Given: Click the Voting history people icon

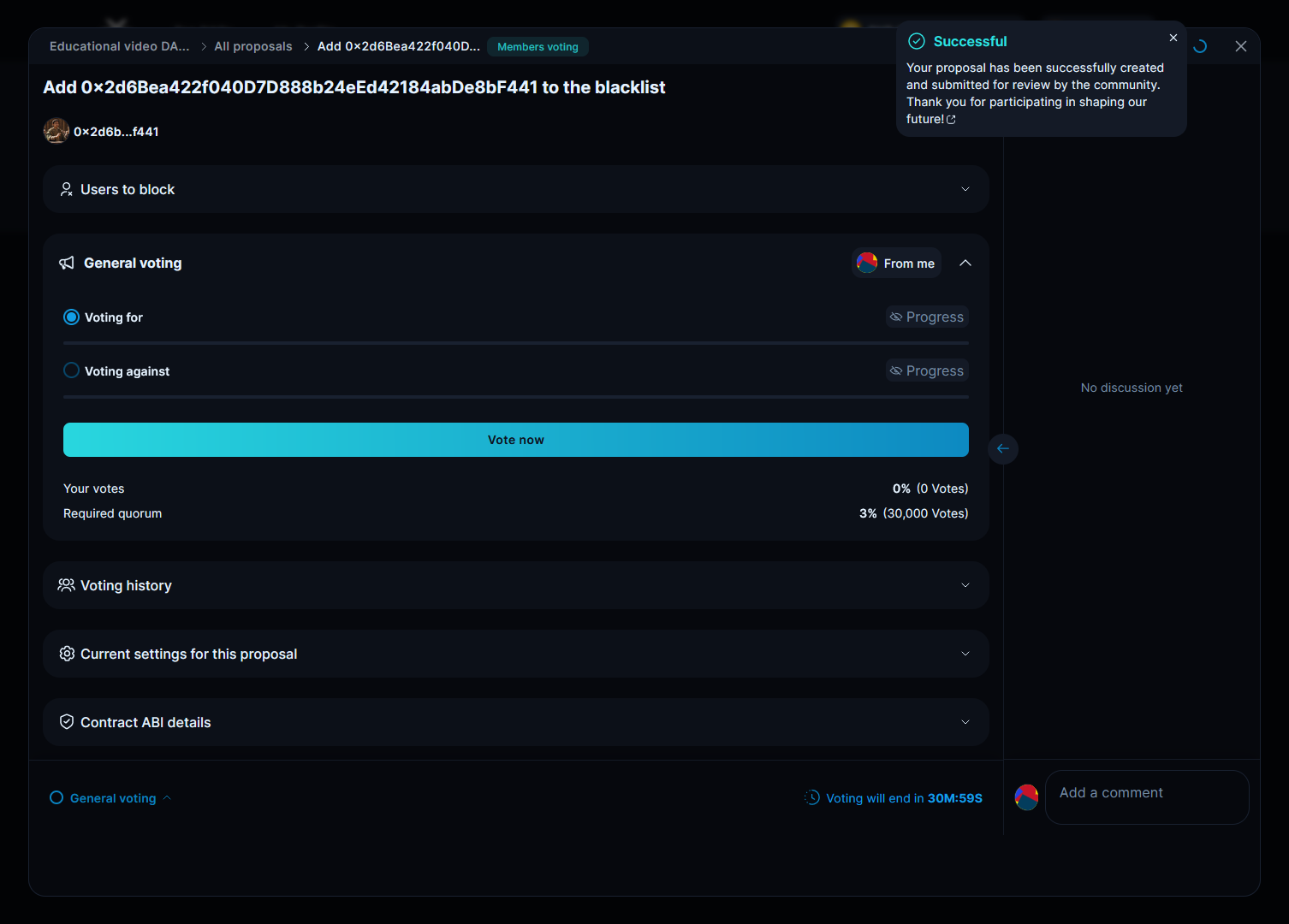Looking at the screenshot, I should tap(66, 585).
